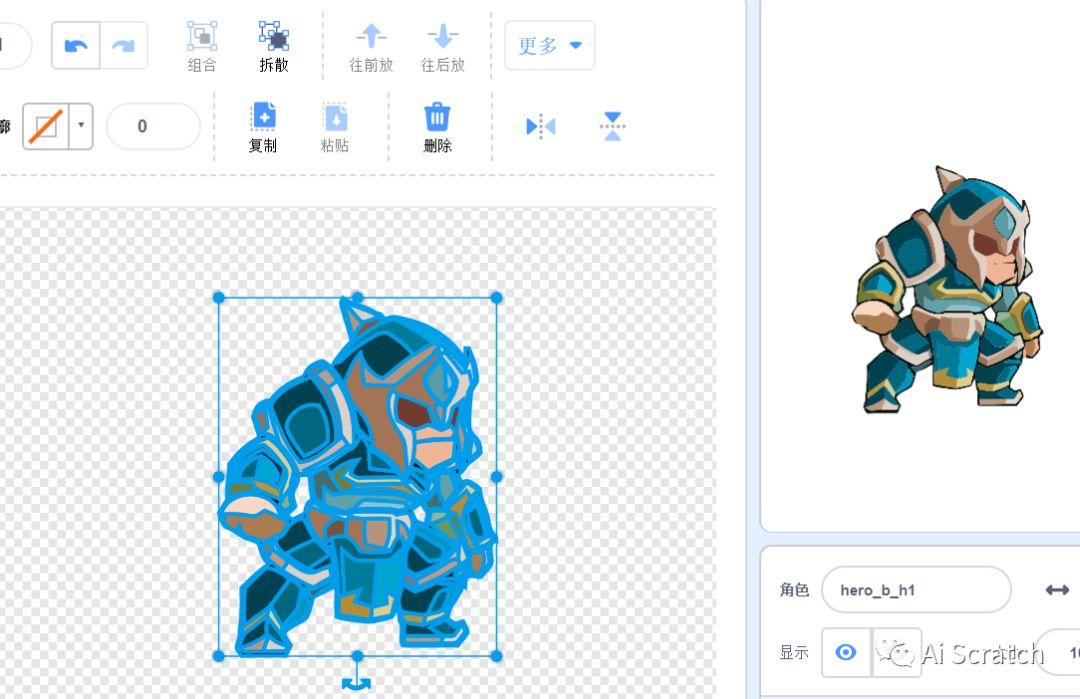Flip the costume vertically

(612, 127)
